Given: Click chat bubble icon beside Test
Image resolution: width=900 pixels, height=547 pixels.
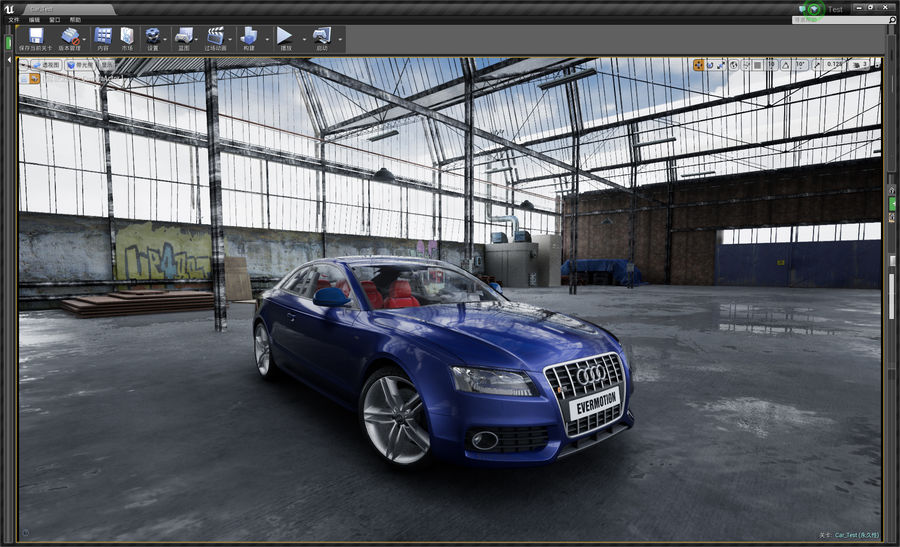Looking at the screenshot, I should coord(802,9).
